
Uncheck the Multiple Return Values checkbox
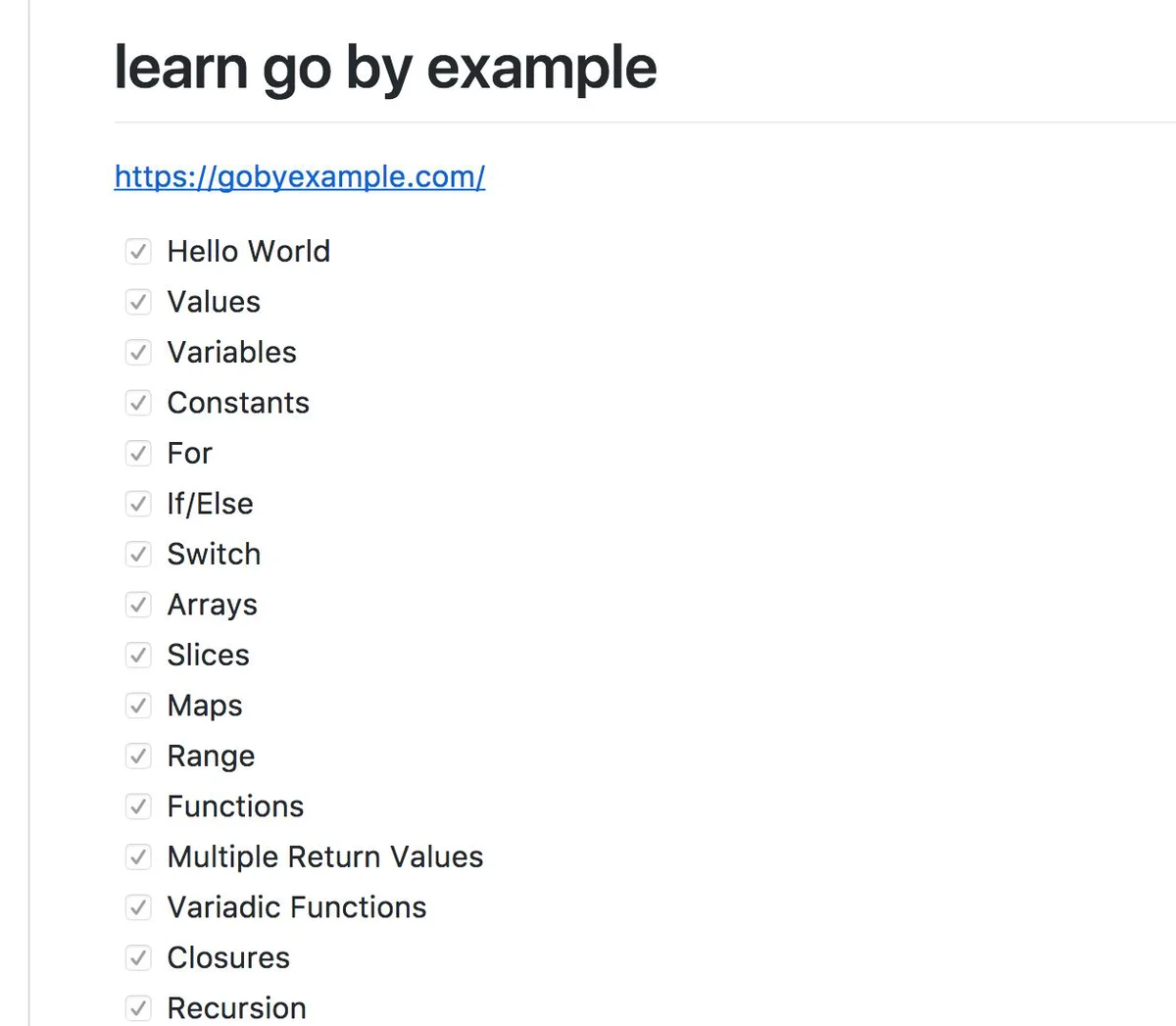click(138, 857)
